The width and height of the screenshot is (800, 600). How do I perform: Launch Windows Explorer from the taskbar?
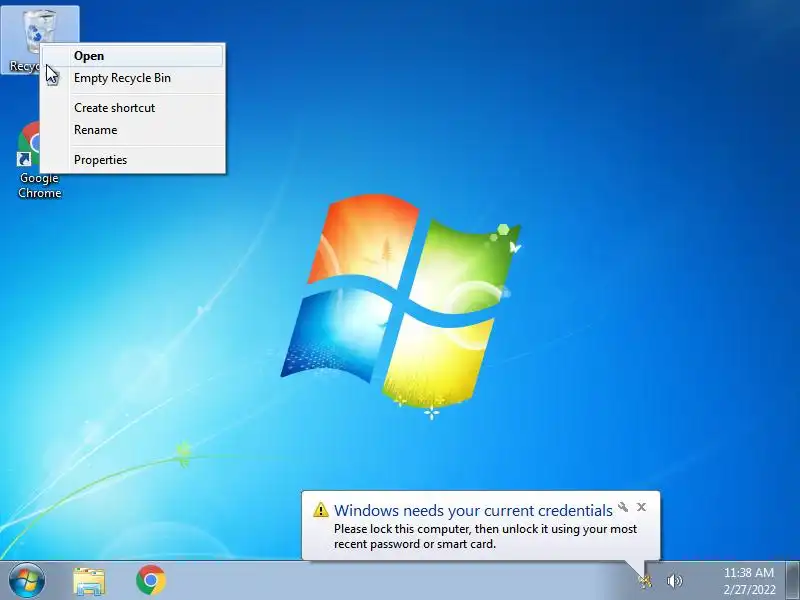(x=89, y=581)
